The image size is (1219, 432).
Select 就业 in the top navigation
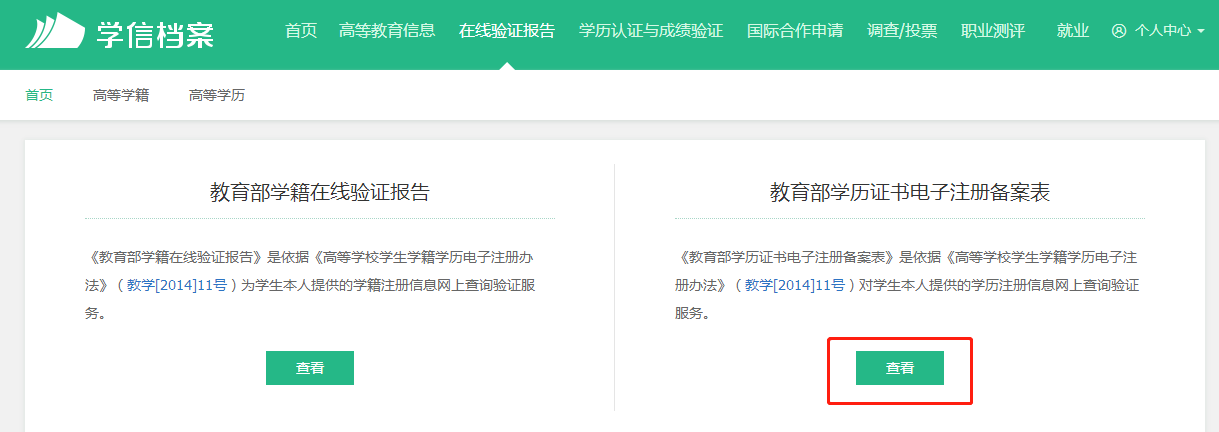[1072, 31]
